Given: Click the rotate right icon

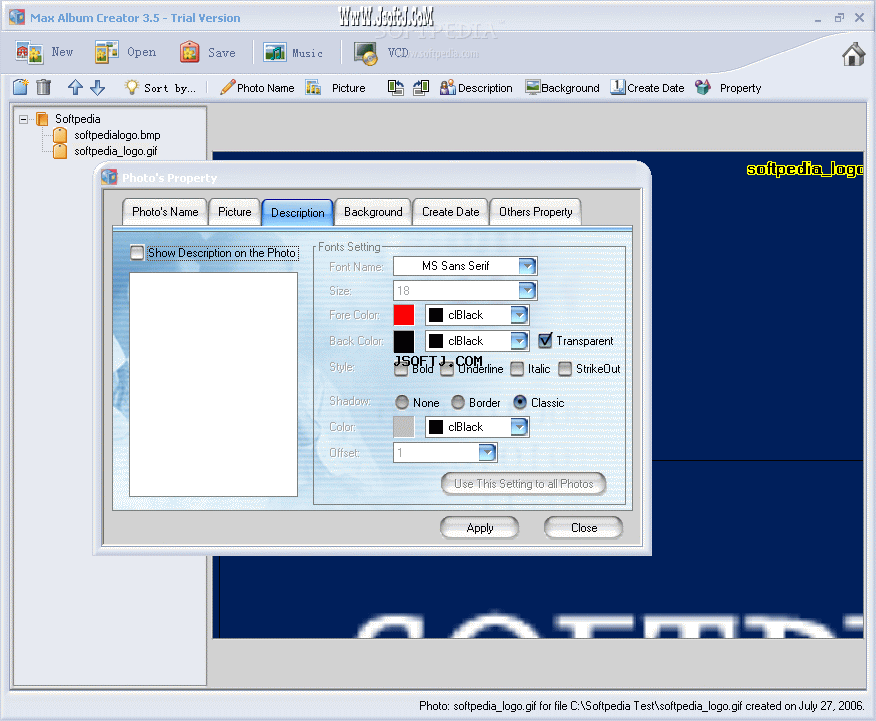Looking at the screenshot, I should (x=421, y=87).
